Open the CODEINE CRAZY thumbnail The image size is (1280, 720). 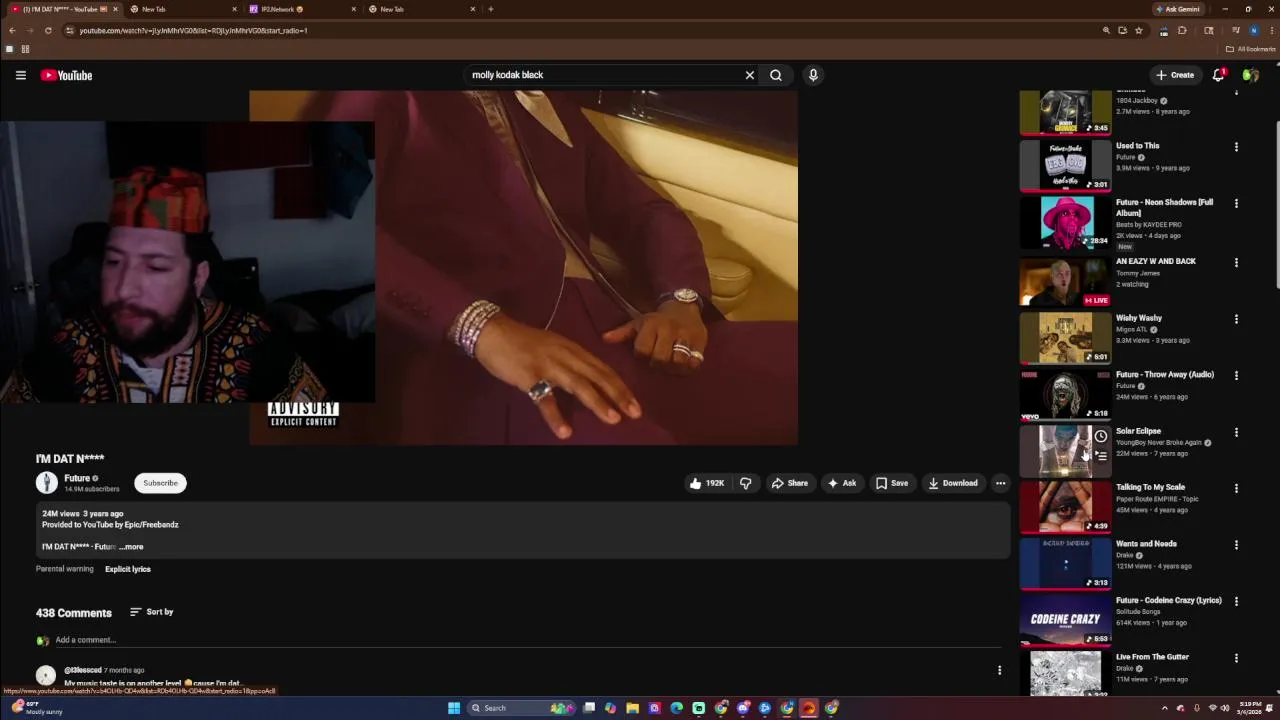point(1065,621)
